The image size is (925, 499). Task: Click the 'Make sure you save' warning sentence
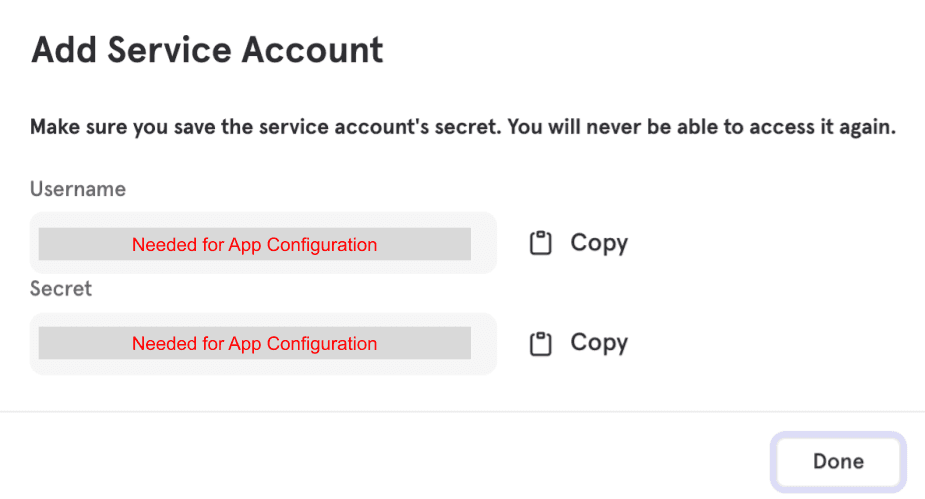click(x=265, y=127)
